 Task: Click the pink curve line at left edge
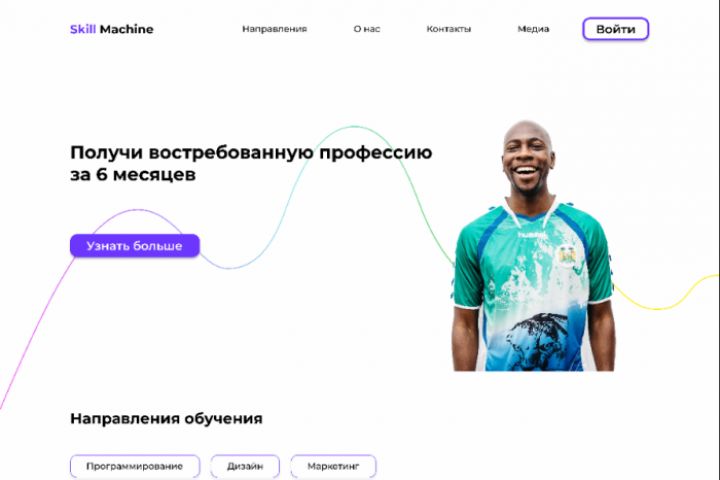click(37, 333)
